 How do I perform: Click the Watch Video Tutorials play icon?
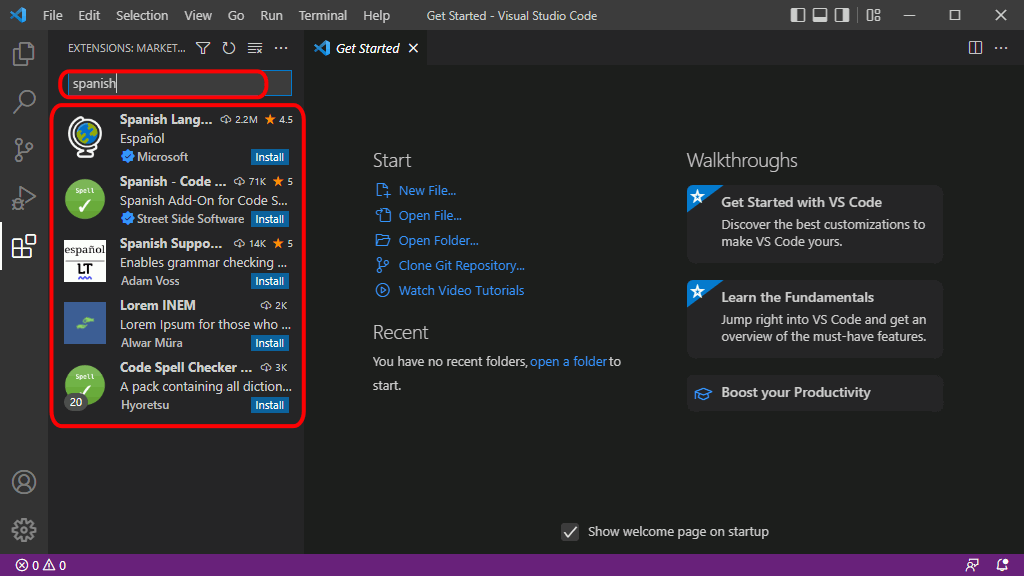click(383, 290)
